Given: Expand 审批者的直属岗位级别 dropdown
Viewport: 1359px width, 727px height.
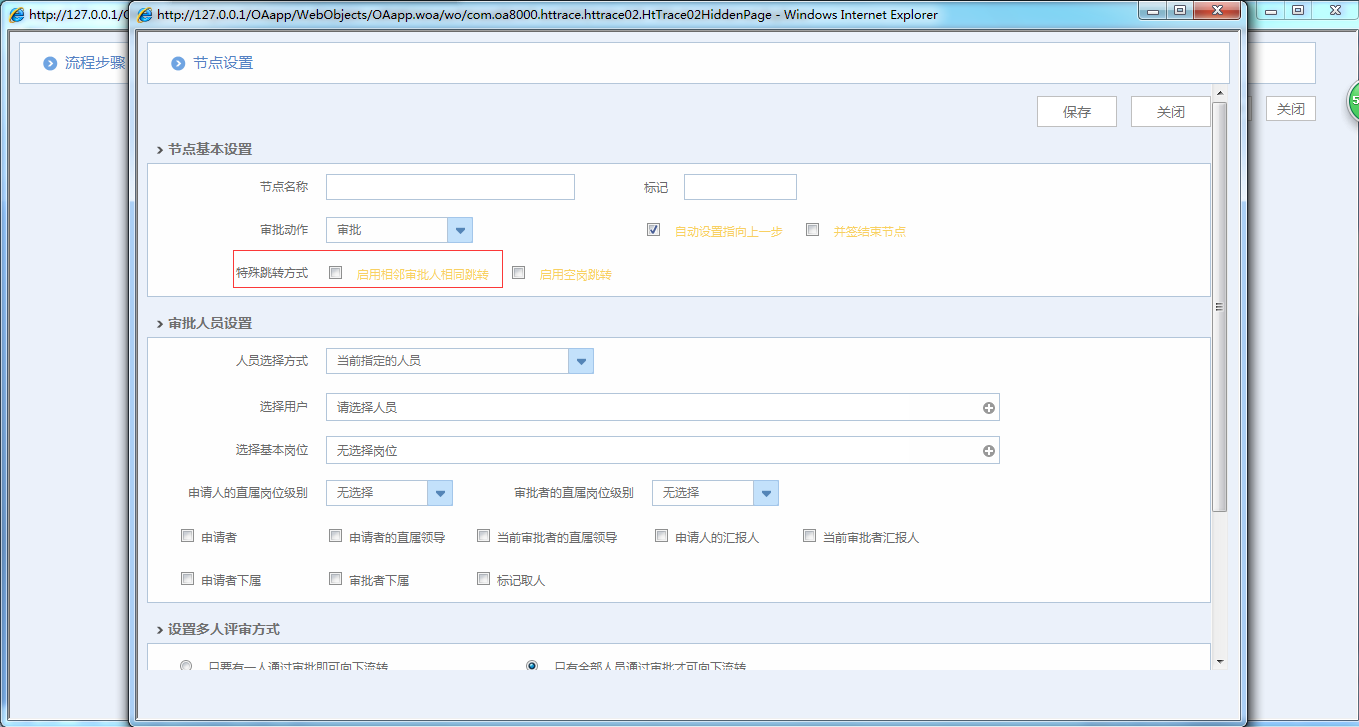Looking at the screenshot, I should [765, 493].
